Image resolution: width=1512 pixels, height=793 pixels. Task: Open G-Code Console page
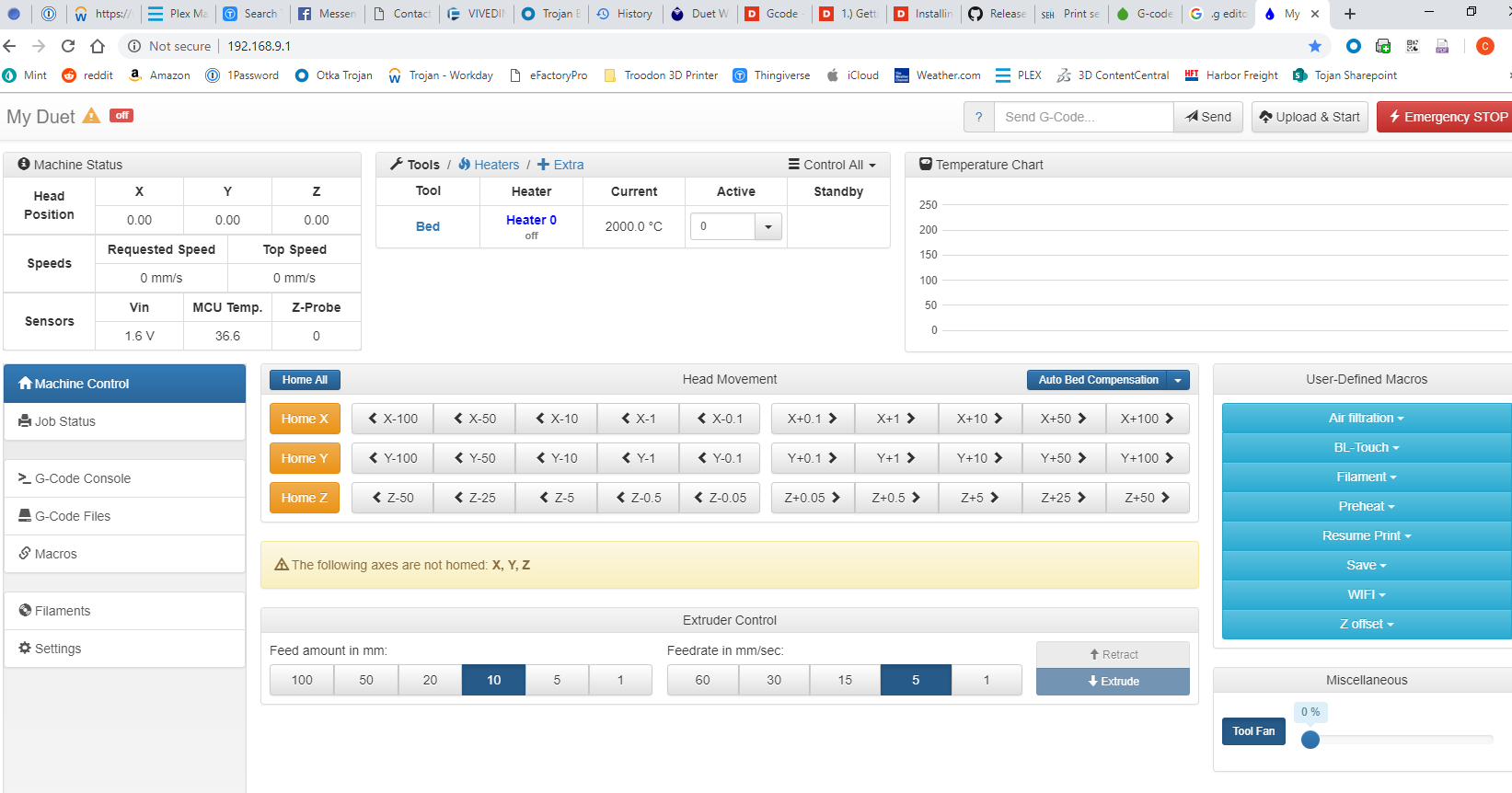tap(124, 478)
